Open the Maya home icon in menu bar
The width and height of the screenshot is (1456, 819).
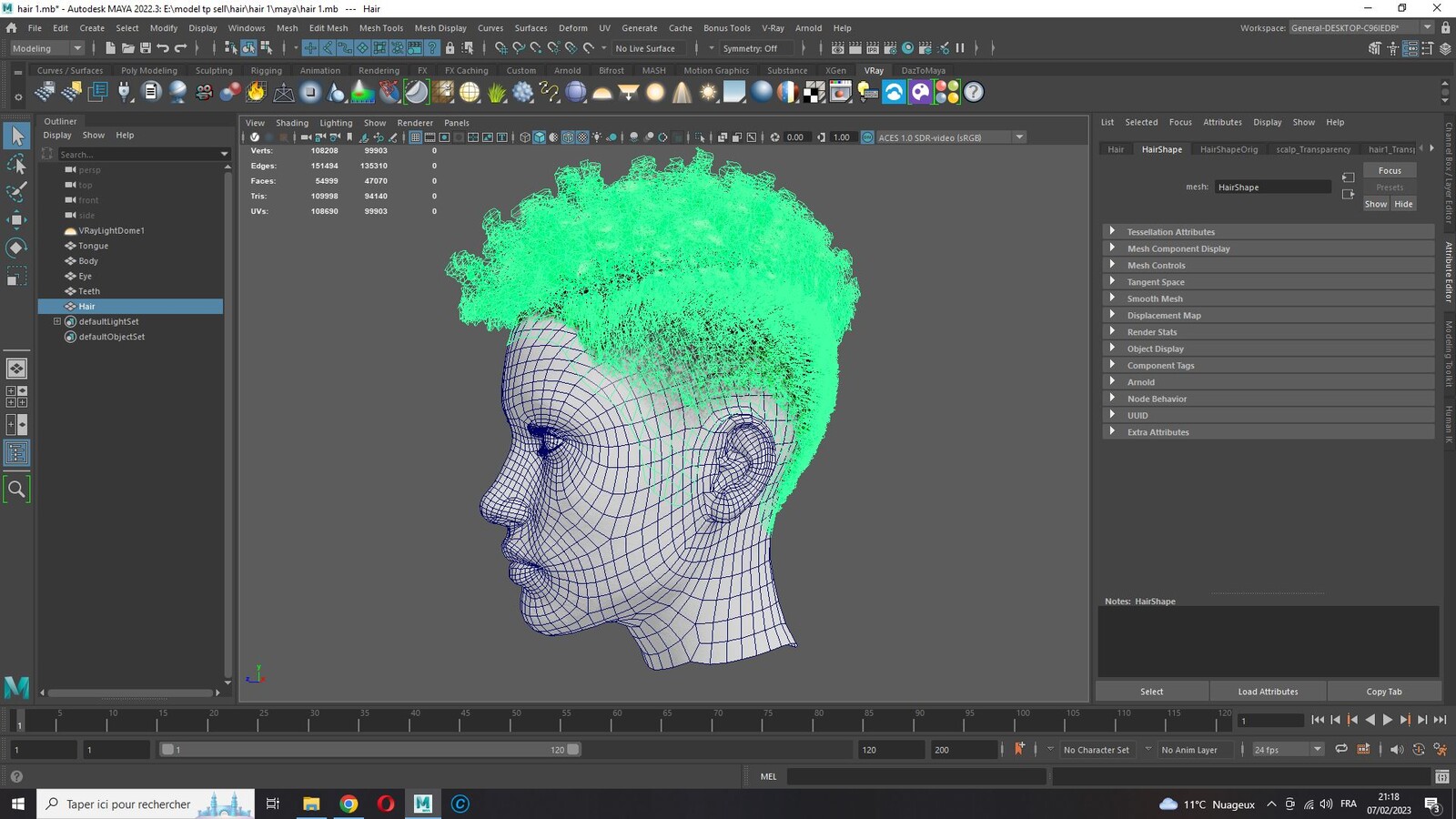coord(11,28)
